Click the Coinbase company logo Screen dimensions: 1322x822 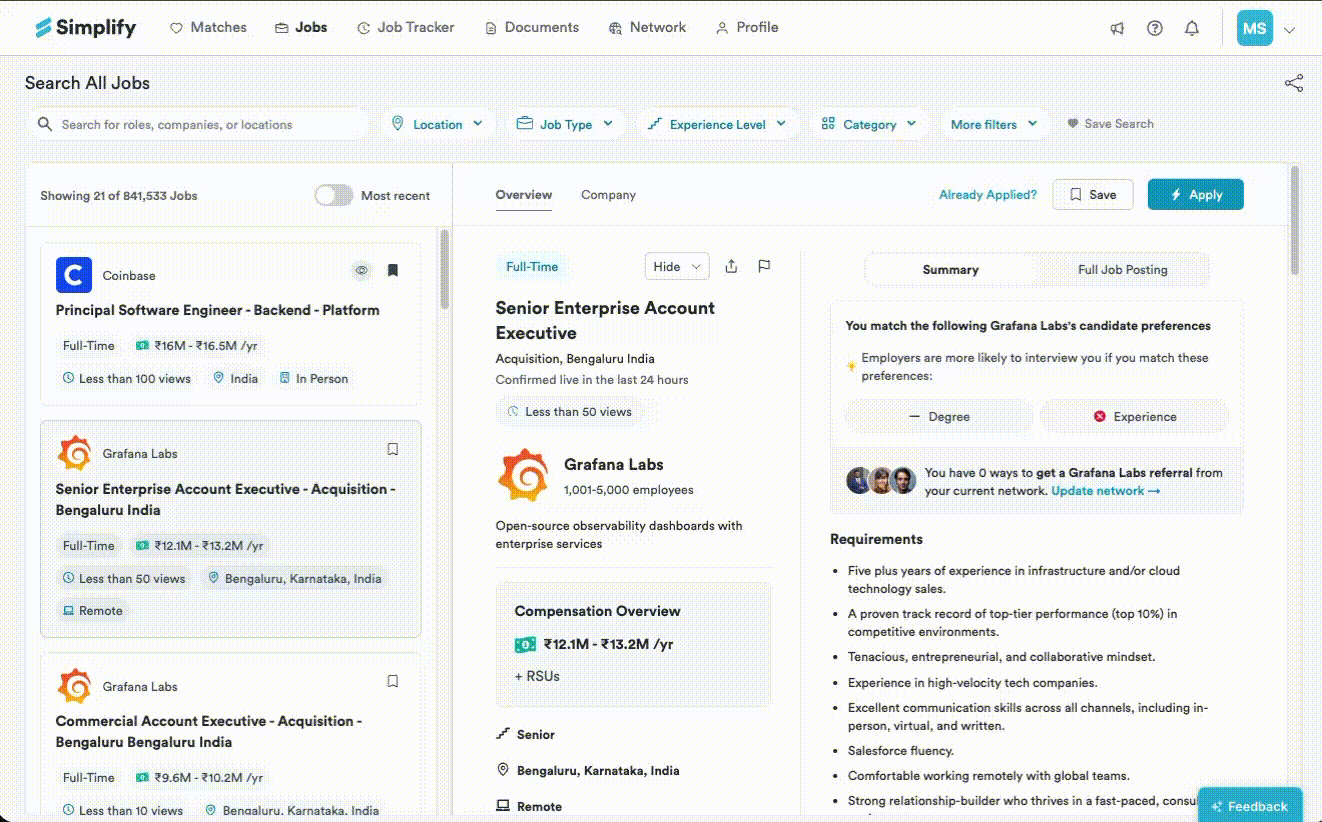tap(74, 275)
